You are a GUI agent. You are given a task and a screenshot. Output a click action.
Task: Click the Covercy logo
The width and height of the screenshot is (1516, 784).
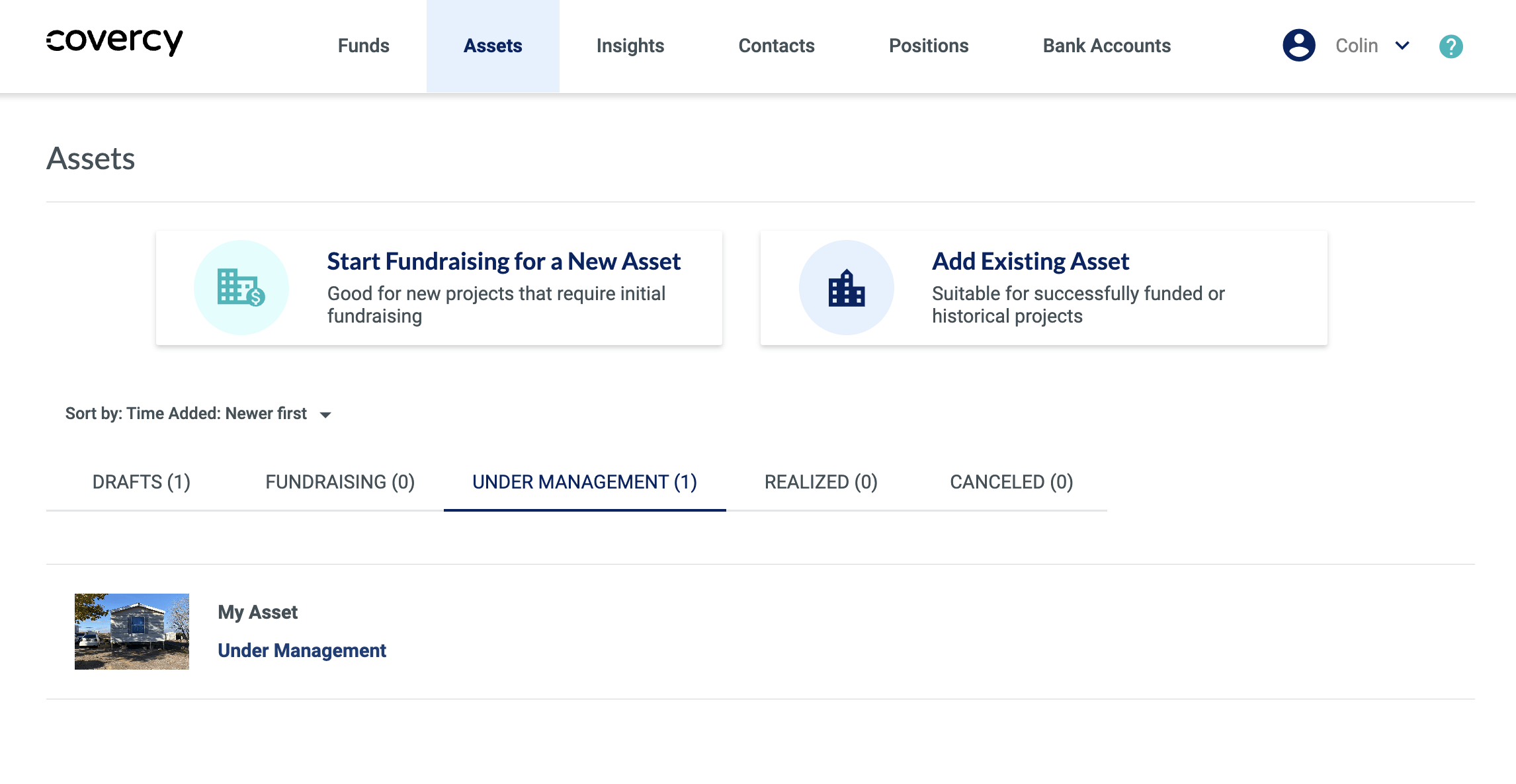[114, 42]
